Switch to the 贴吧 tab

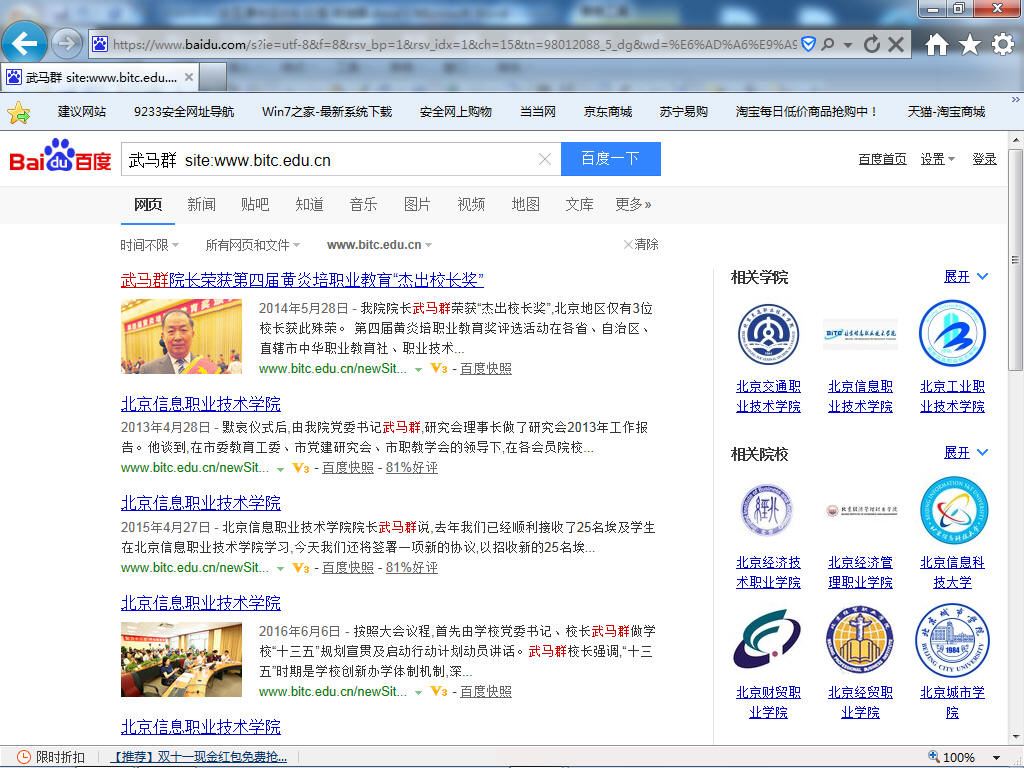pos(255,204)
